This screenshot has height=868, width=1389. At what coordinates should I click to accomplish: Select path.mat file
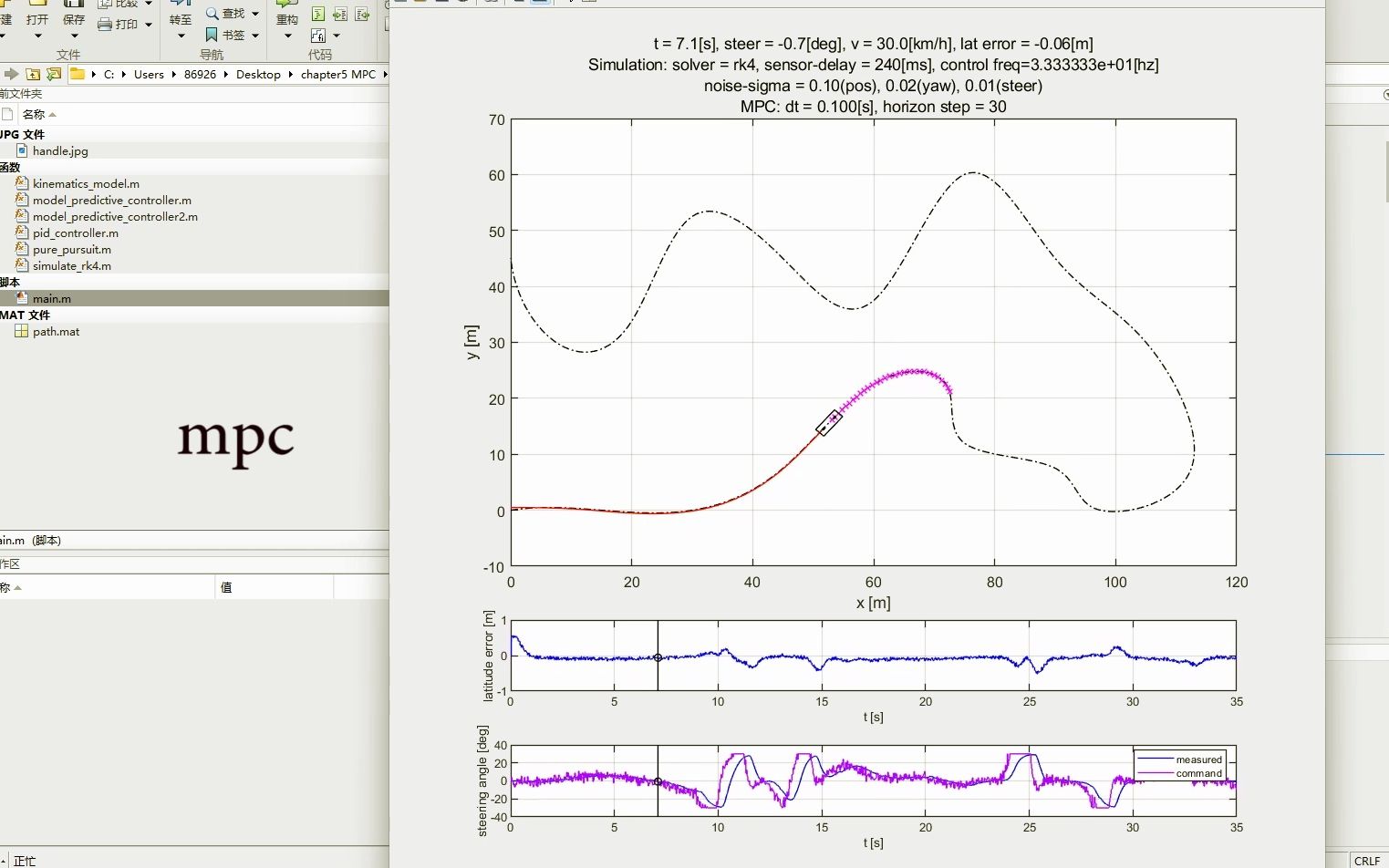click(x=56, y=331)
